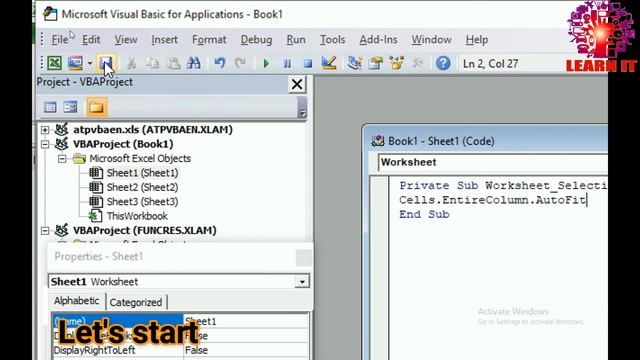
Task: Select Sheet3 (Sheet3) in project tree
Action: [142, 202]
